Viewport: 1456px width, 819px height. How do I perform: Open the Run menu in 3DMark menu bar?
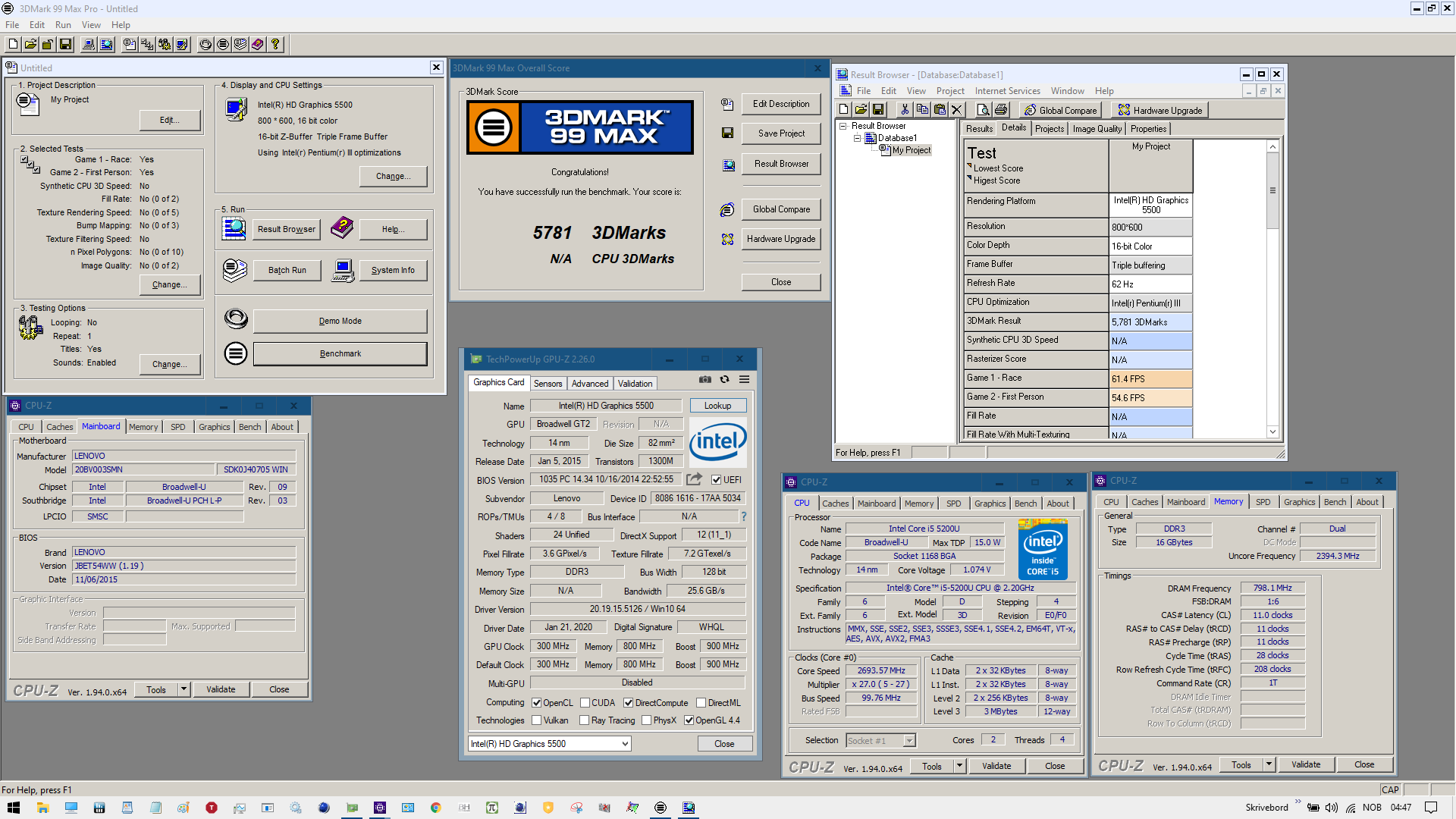(x=63, y=25)
